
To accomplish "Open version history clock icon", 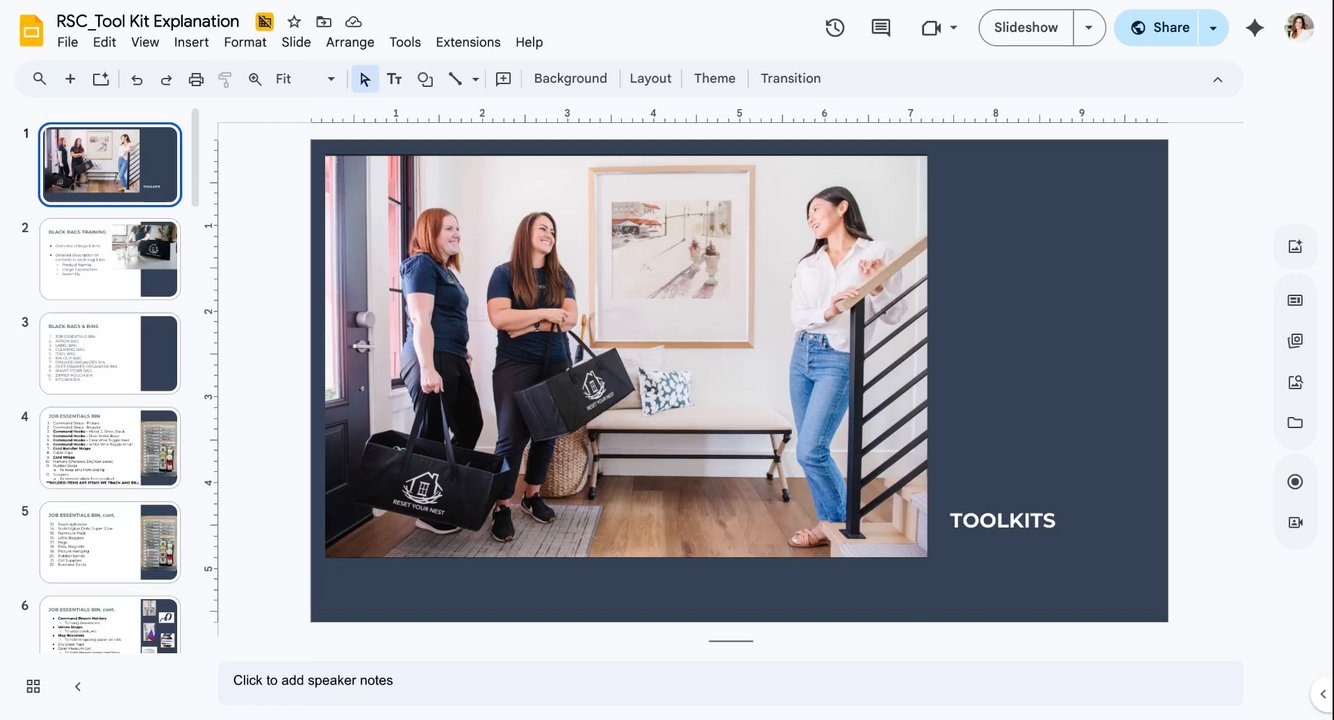I will (x=835, y=28).
